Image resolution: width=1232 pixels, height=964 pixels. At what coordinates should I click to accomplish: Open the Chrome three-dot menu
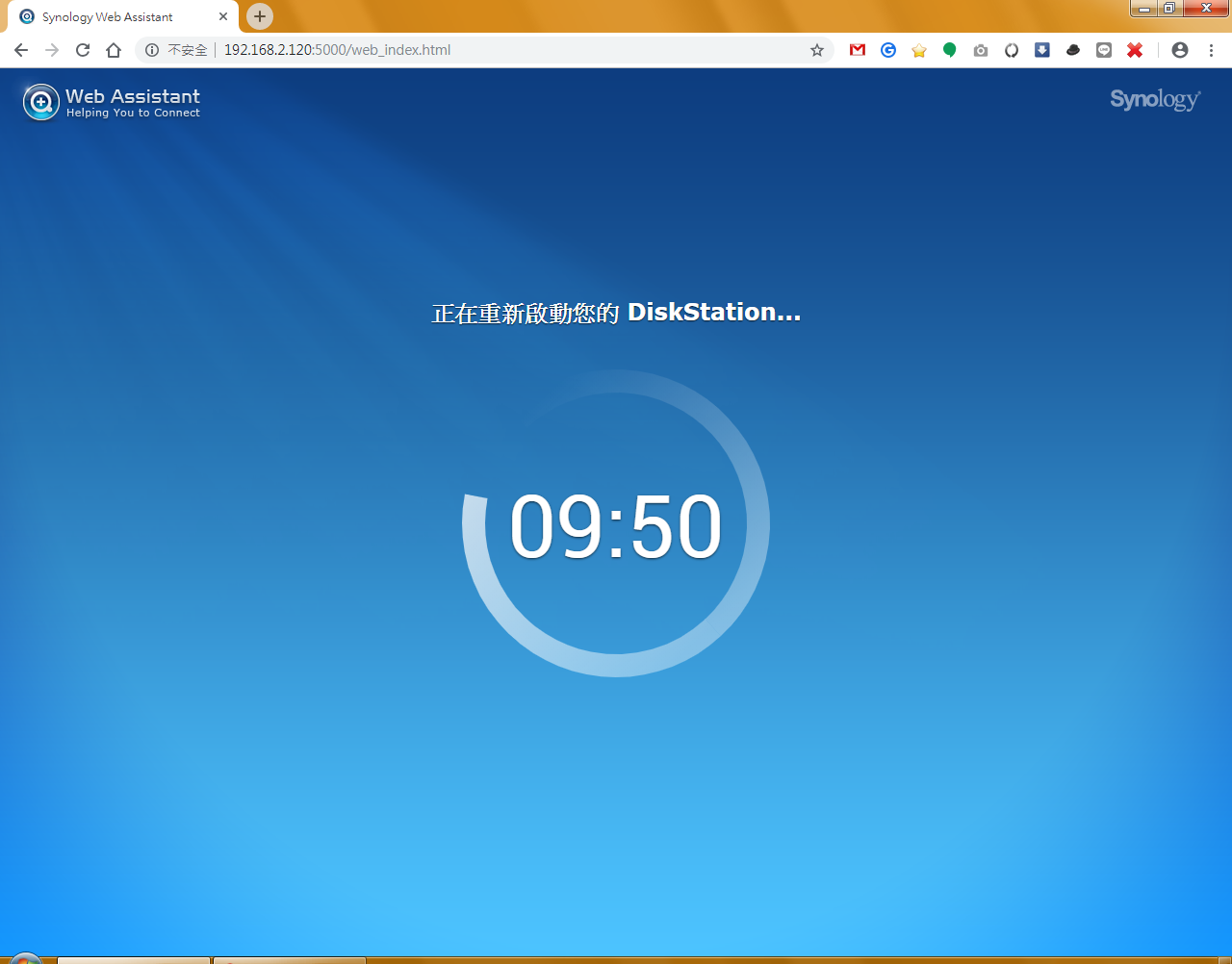1211,50
